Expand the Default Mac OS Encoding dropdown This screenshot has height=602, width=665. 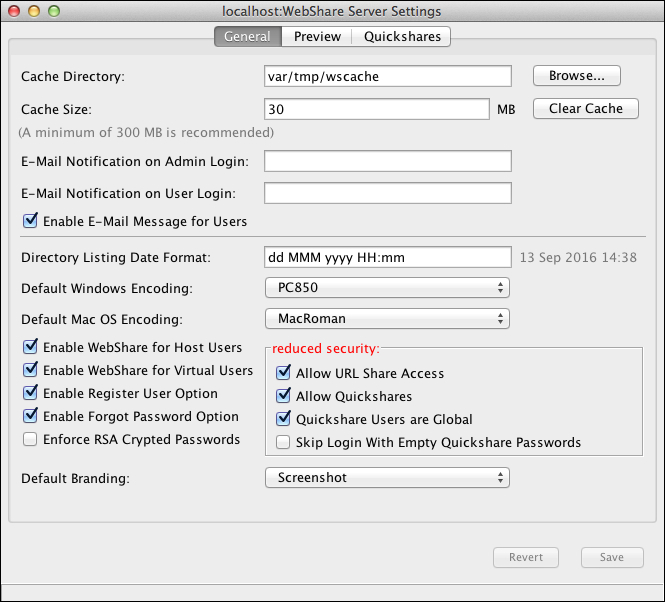click(x=387, y=319)
